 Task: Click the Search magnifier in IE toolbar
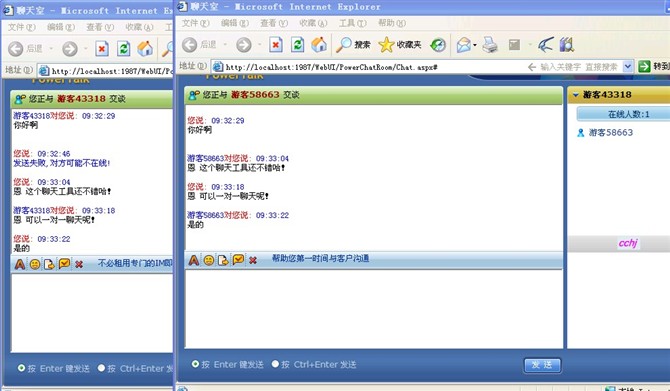[353, 44]
